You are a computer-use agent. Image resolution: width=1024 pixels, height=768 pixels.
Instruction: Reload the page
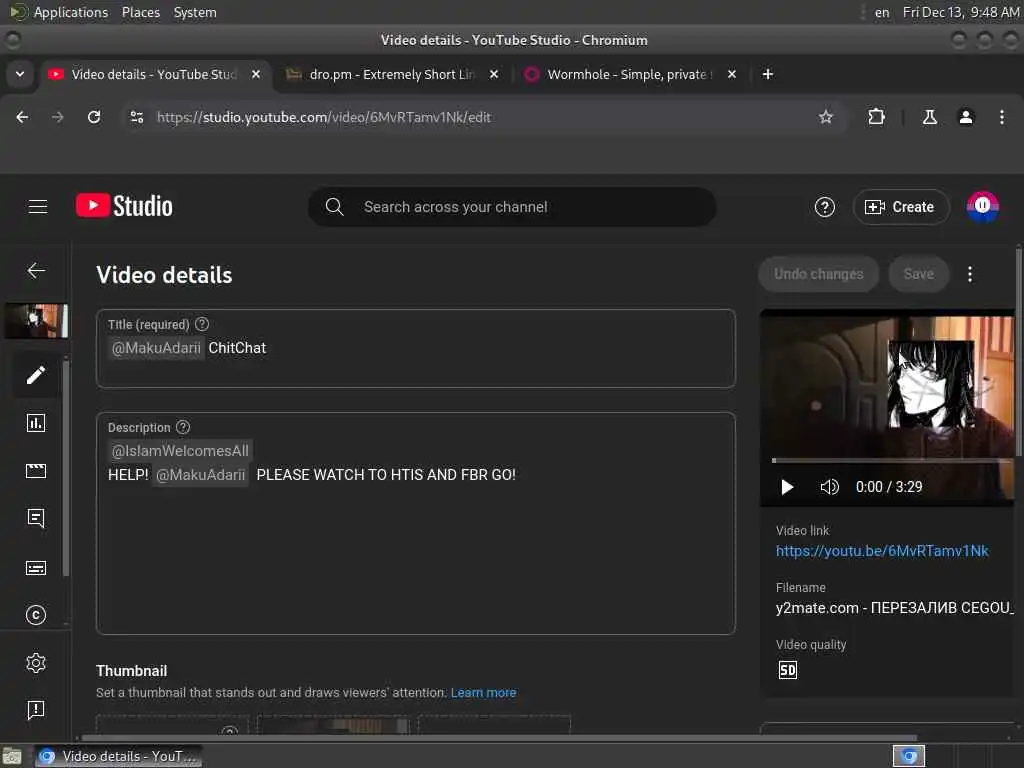pyautogui.click(x=94, y=117)
